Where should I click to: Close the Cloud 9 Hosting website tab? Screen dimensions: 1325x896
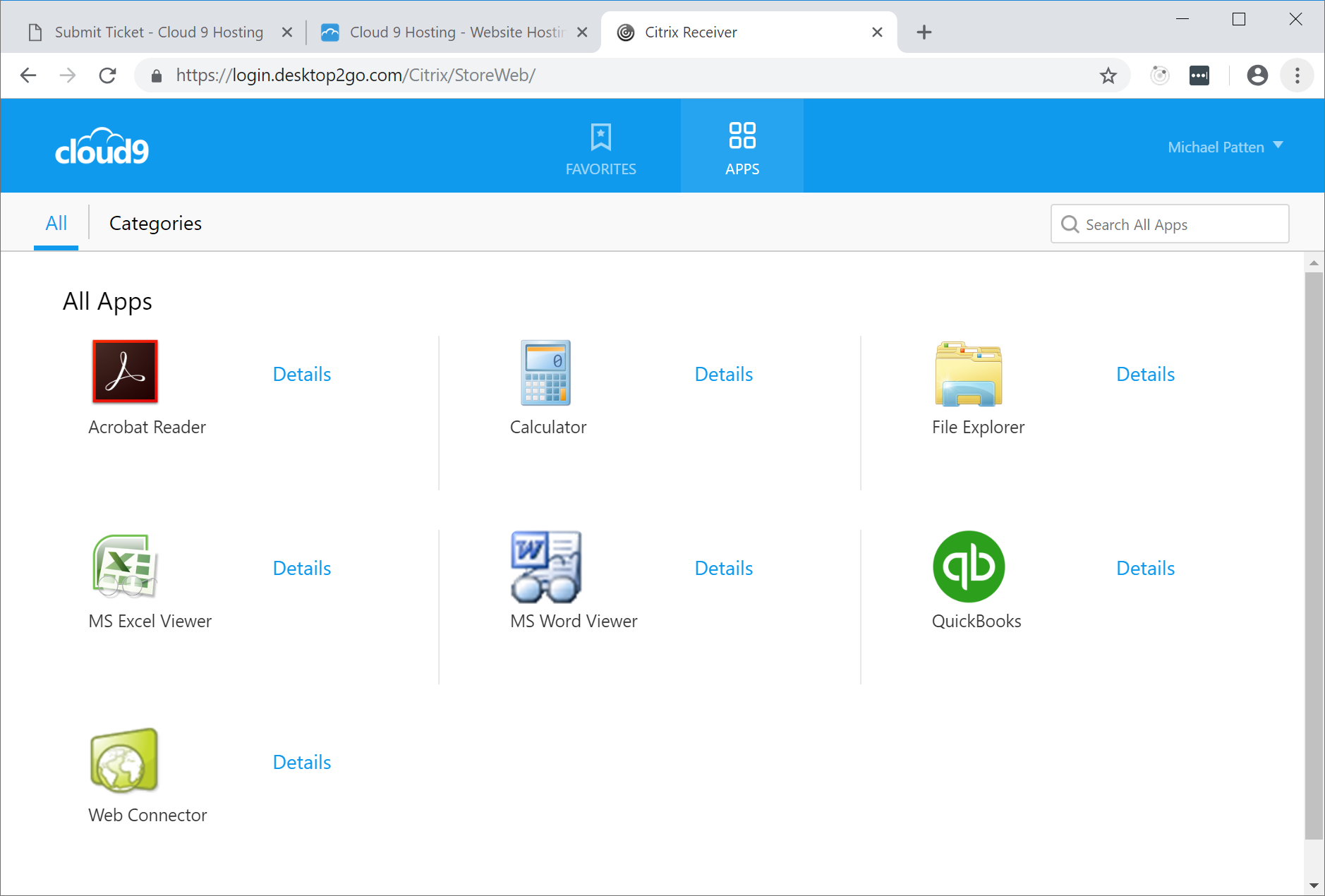tap(582, 32)
